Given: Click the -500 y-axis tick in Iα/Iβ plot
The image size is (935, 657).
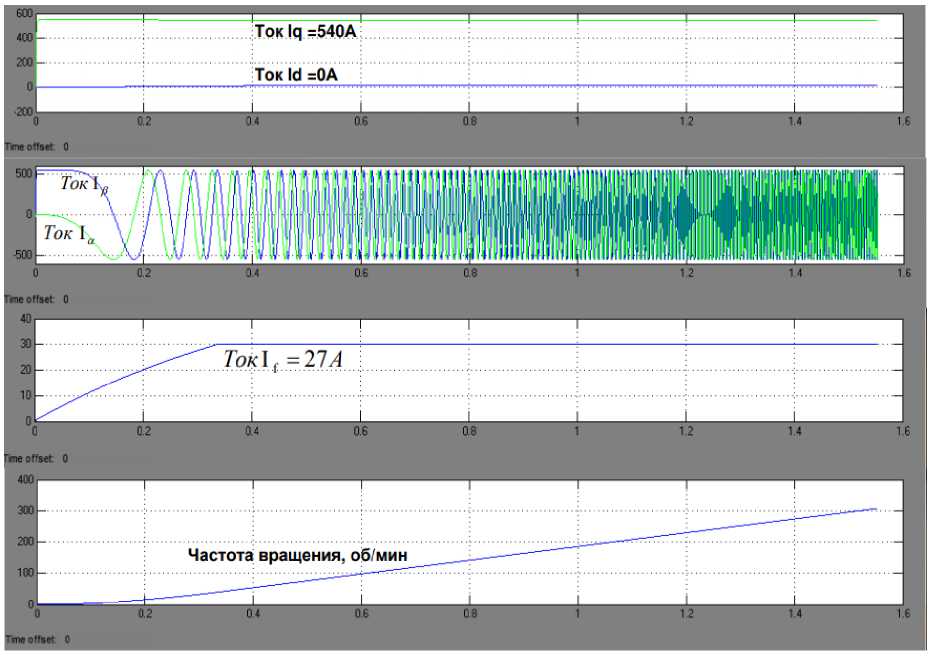Looking at the screenshot, I should click(x=19, y=256).
